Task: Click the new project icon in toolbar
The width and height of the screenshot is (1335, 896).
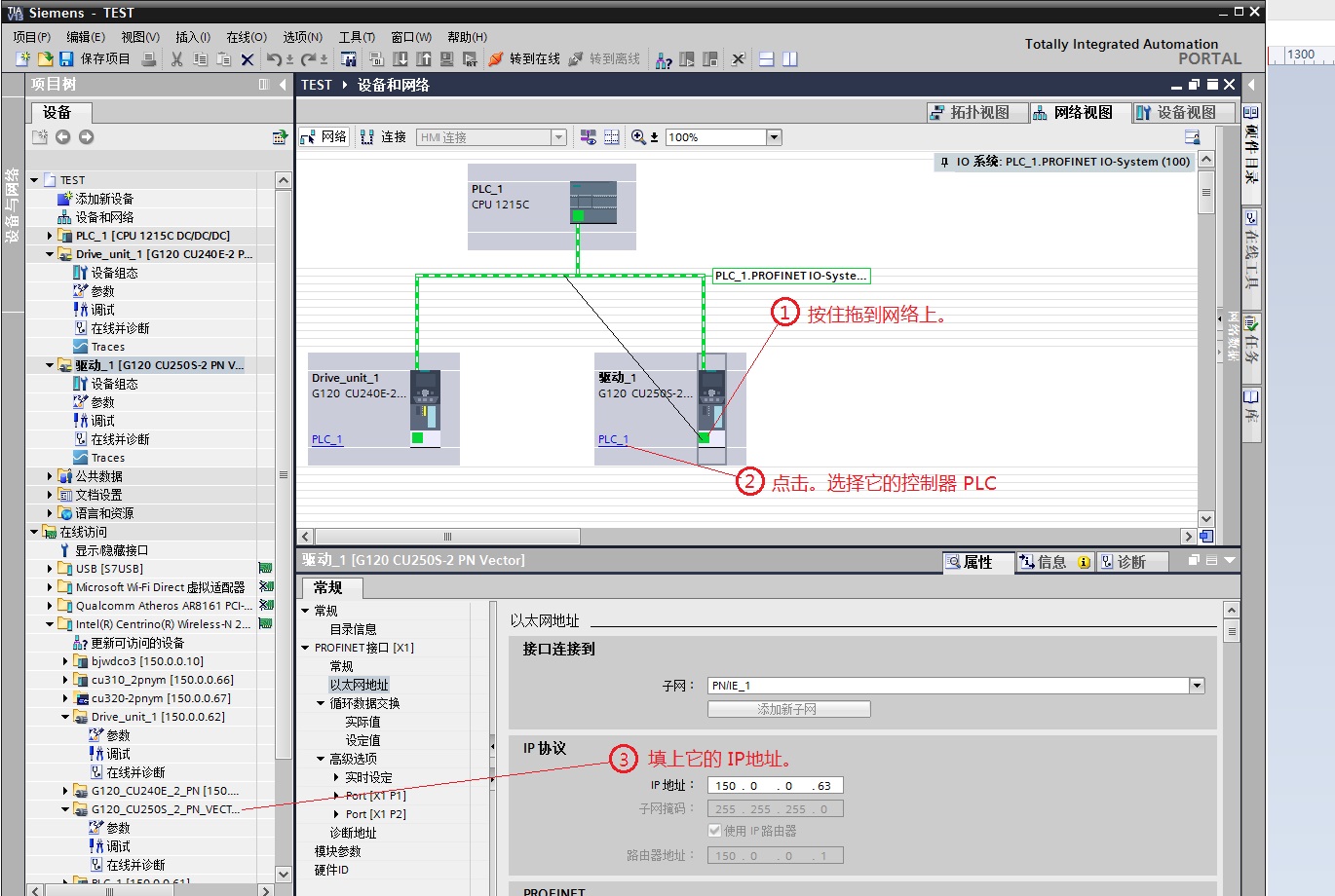Action: coord(22,59)
